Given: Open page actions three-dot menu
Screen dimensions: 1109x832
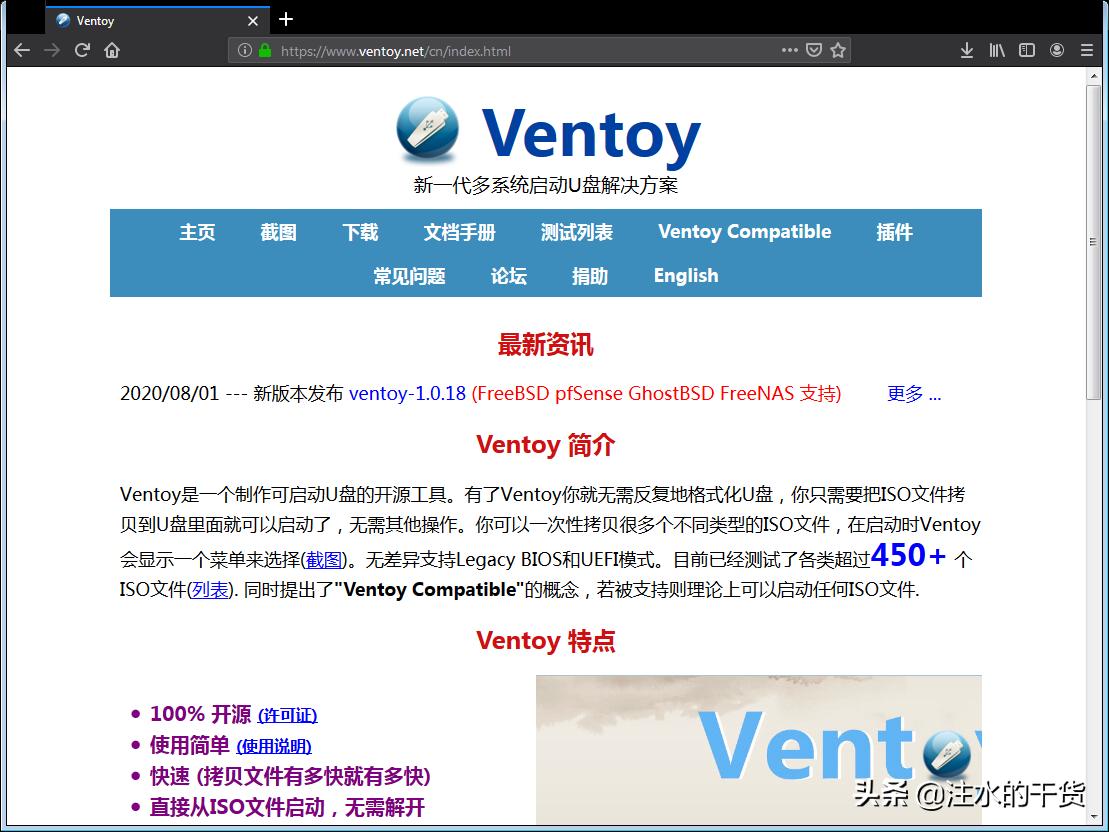Looking at the screenshot, I should (x=789, y=50).
